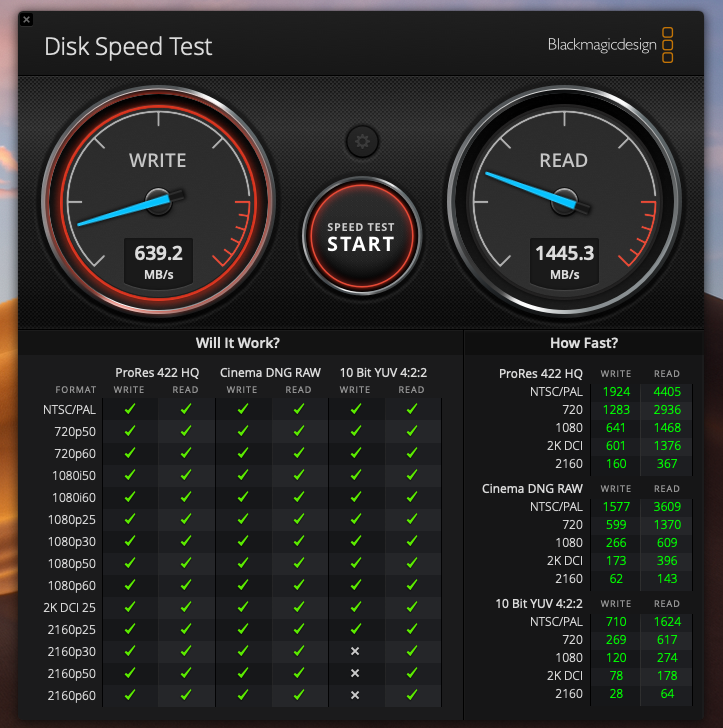The image size is (723, 728).
Task: Click the How Fast Cinema DNG RAW section label
Action: [532, 488]
